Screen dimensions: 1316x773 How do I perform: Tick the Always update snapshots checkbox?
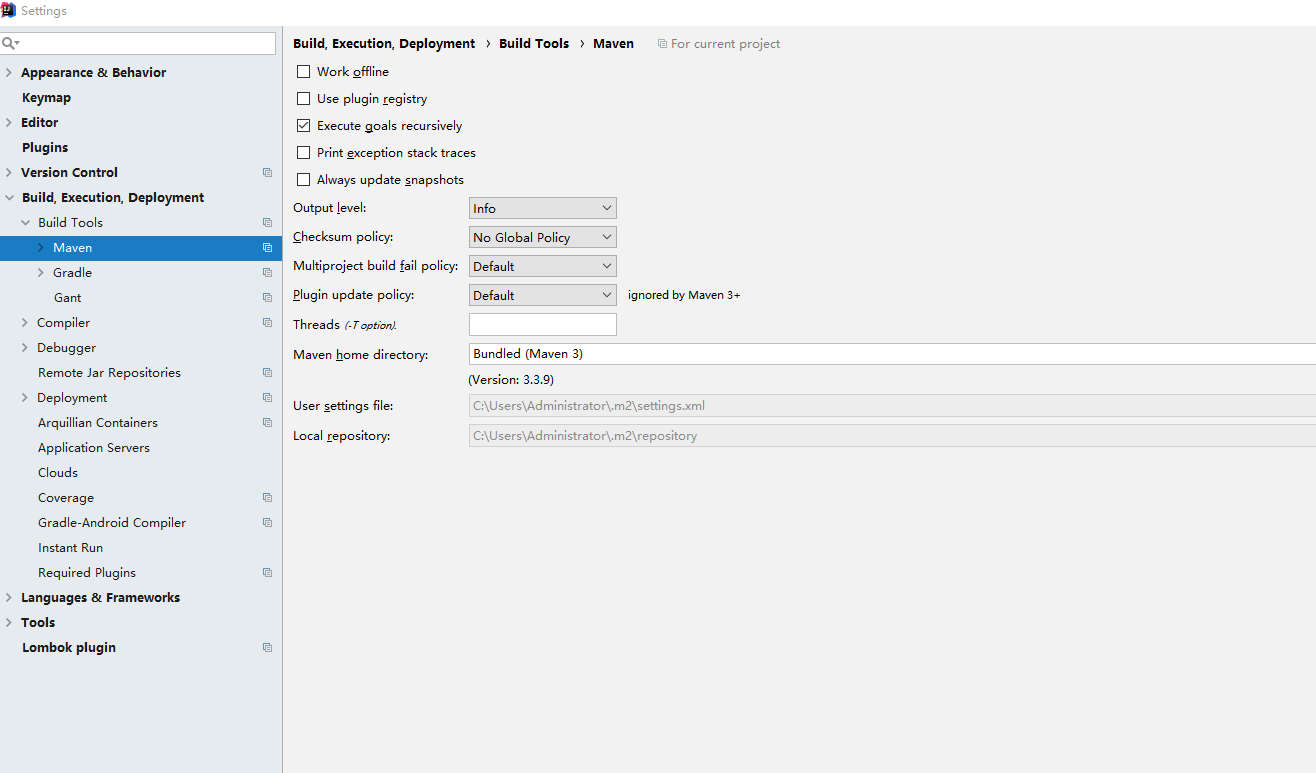[x=304, y=180]
